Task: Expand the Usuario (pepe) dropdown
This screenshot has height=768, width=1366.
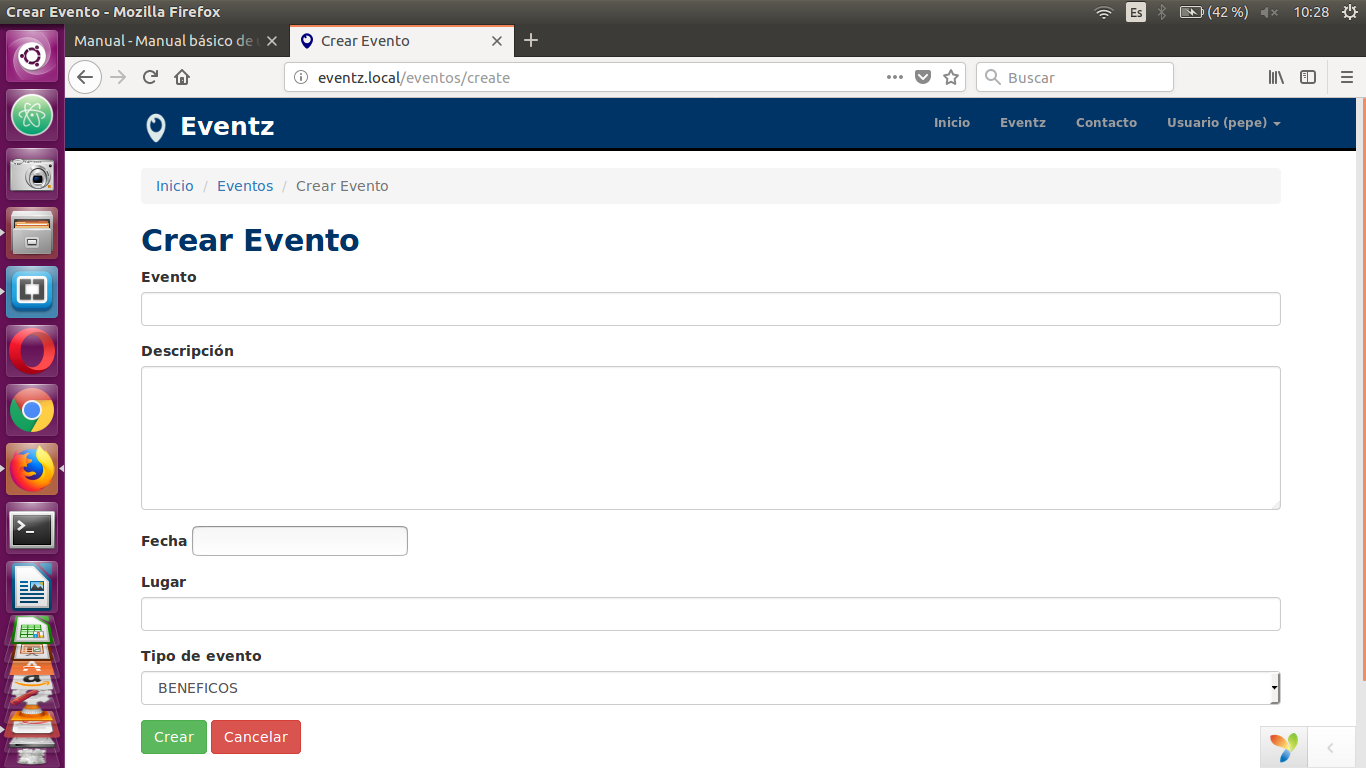Action: [x=1224, y=122]
